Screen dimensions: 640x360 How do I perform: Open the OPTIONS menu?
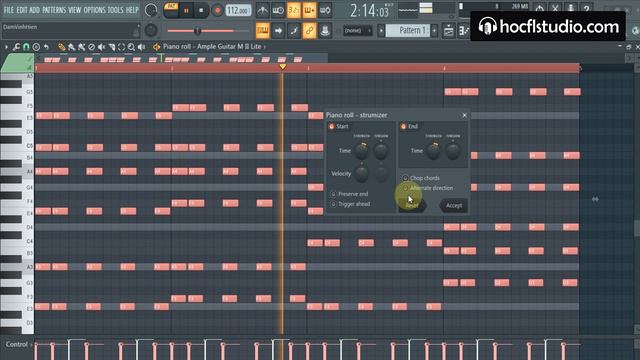tap(94, 10)
